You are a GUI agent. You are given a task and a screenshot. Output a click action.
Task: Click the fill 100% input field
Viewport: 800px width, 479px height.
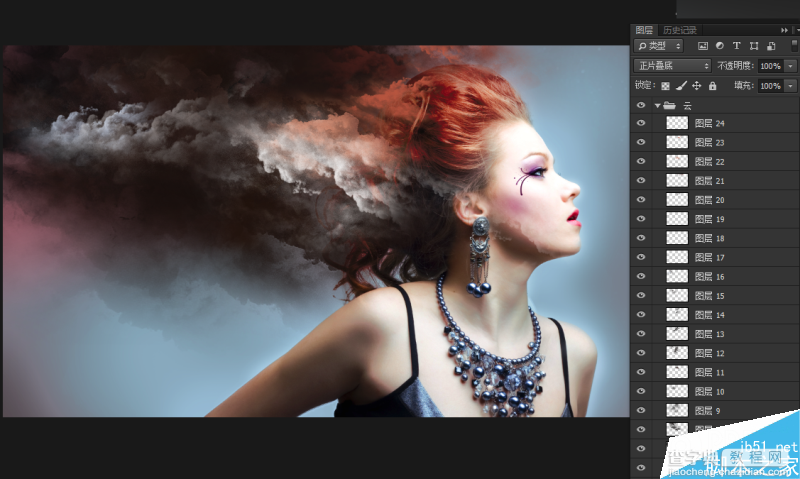click(x=771, y=86)
